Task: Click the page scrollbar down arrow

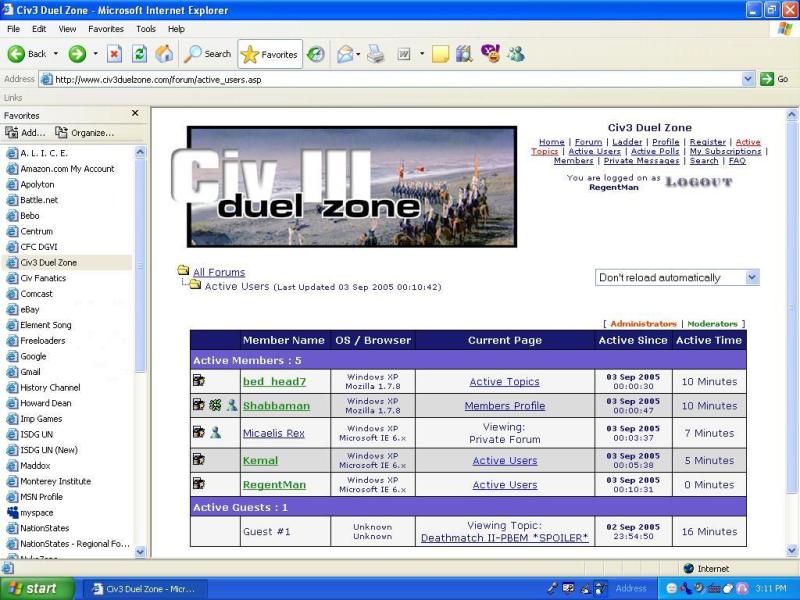Action: click(x=792, y=551)
